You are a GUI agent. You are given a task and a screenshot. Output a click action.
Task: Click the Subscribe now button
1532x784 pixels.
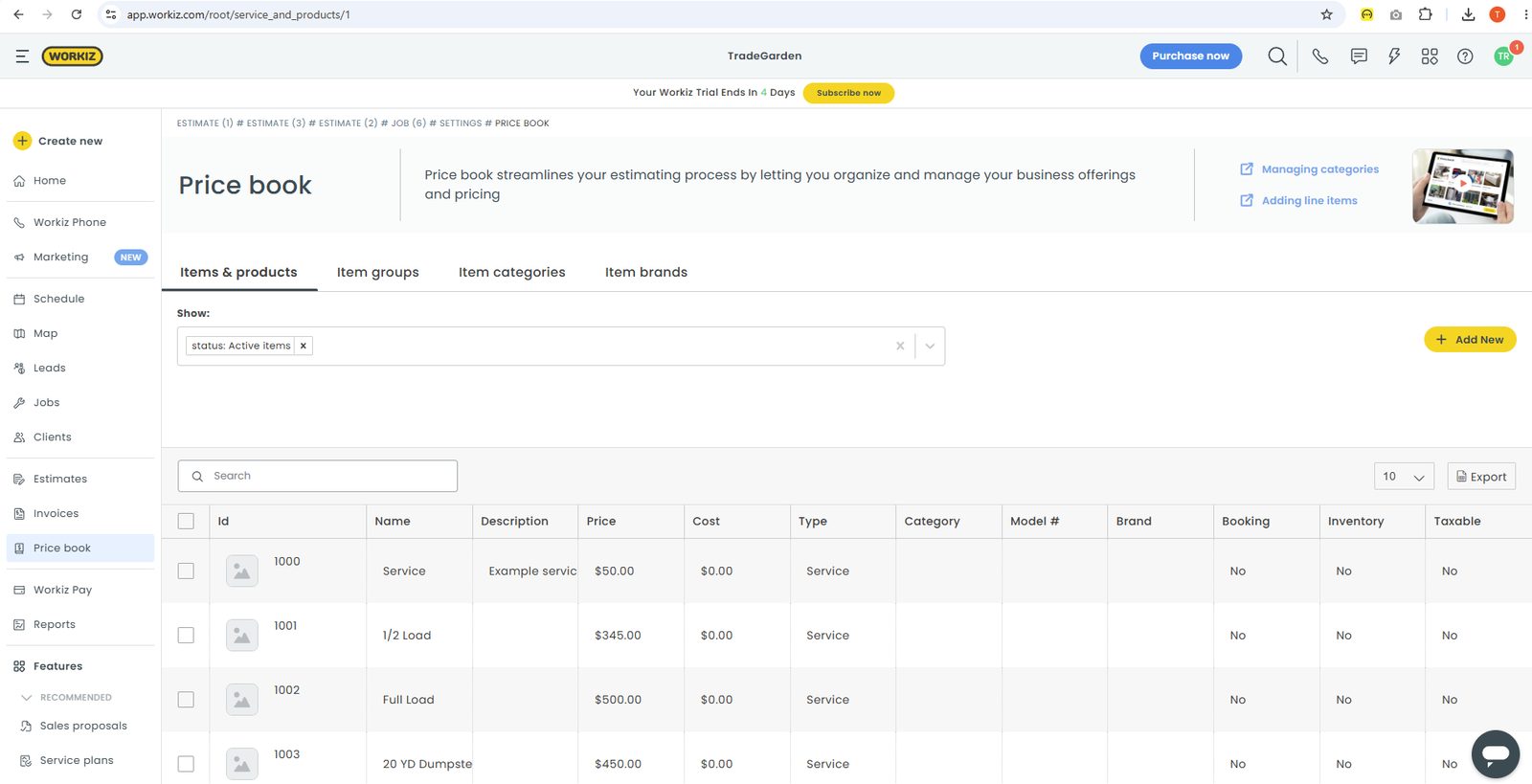click(x=848, y=93)
